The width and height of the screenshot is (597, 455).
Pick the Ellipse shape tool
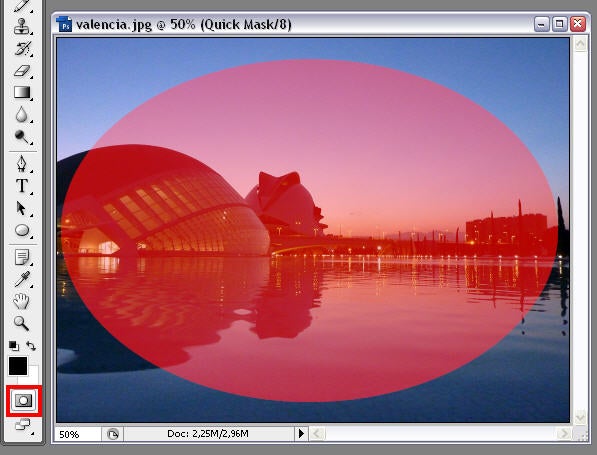22,230
